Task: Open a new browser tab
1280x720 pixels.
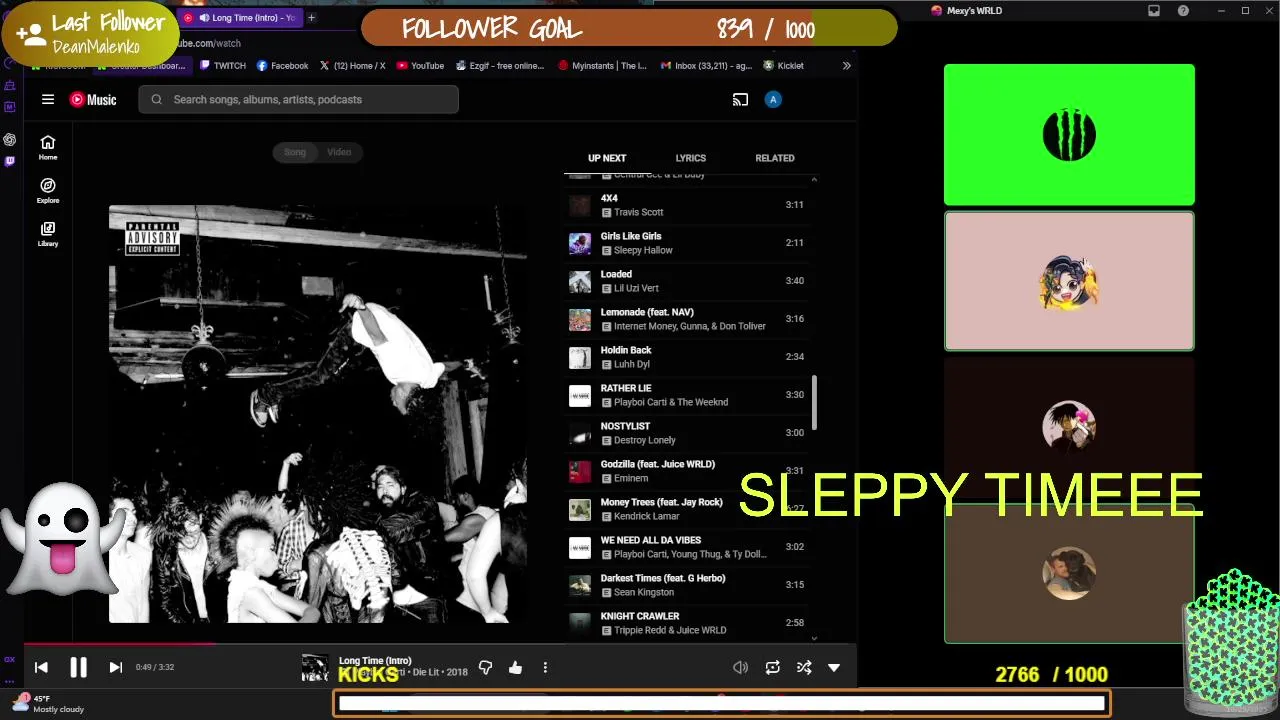Action: click(311, 17)
